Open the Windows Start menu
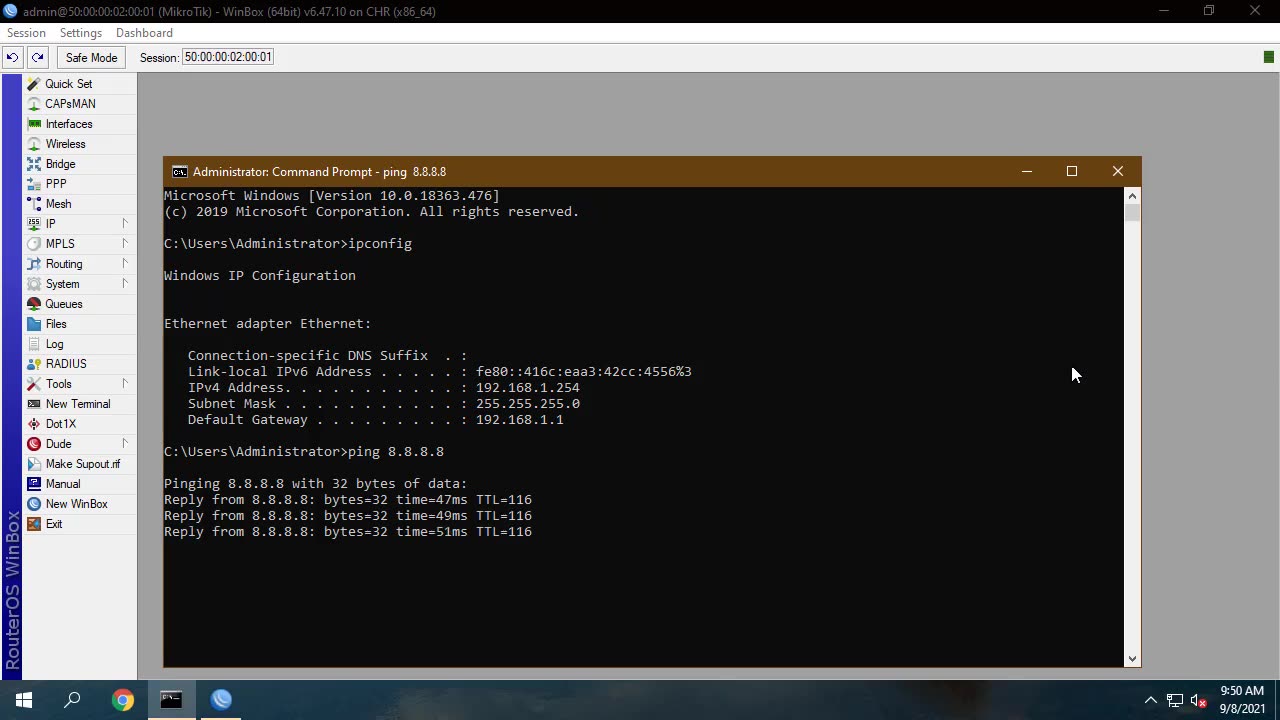The width and height of the screenshot is (1280, 720). click(x=24, y=700)
